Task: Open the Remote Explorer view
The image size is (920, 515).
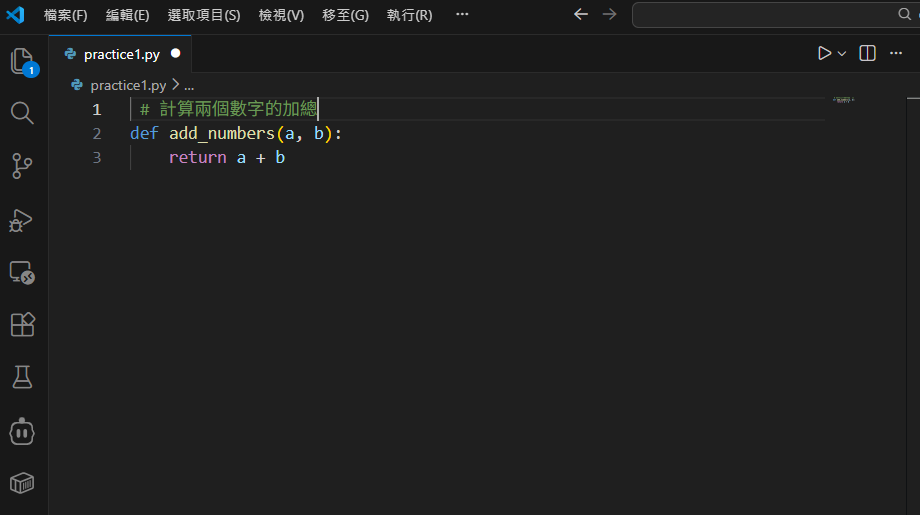Action: pyautogui.click(x=22, y=273)
